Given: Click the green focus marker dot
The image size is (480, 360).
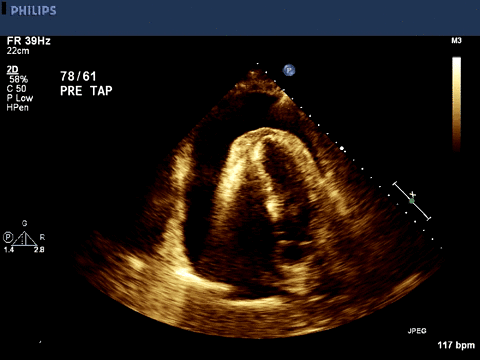Looking at the screenshot, I should [412, 201].
